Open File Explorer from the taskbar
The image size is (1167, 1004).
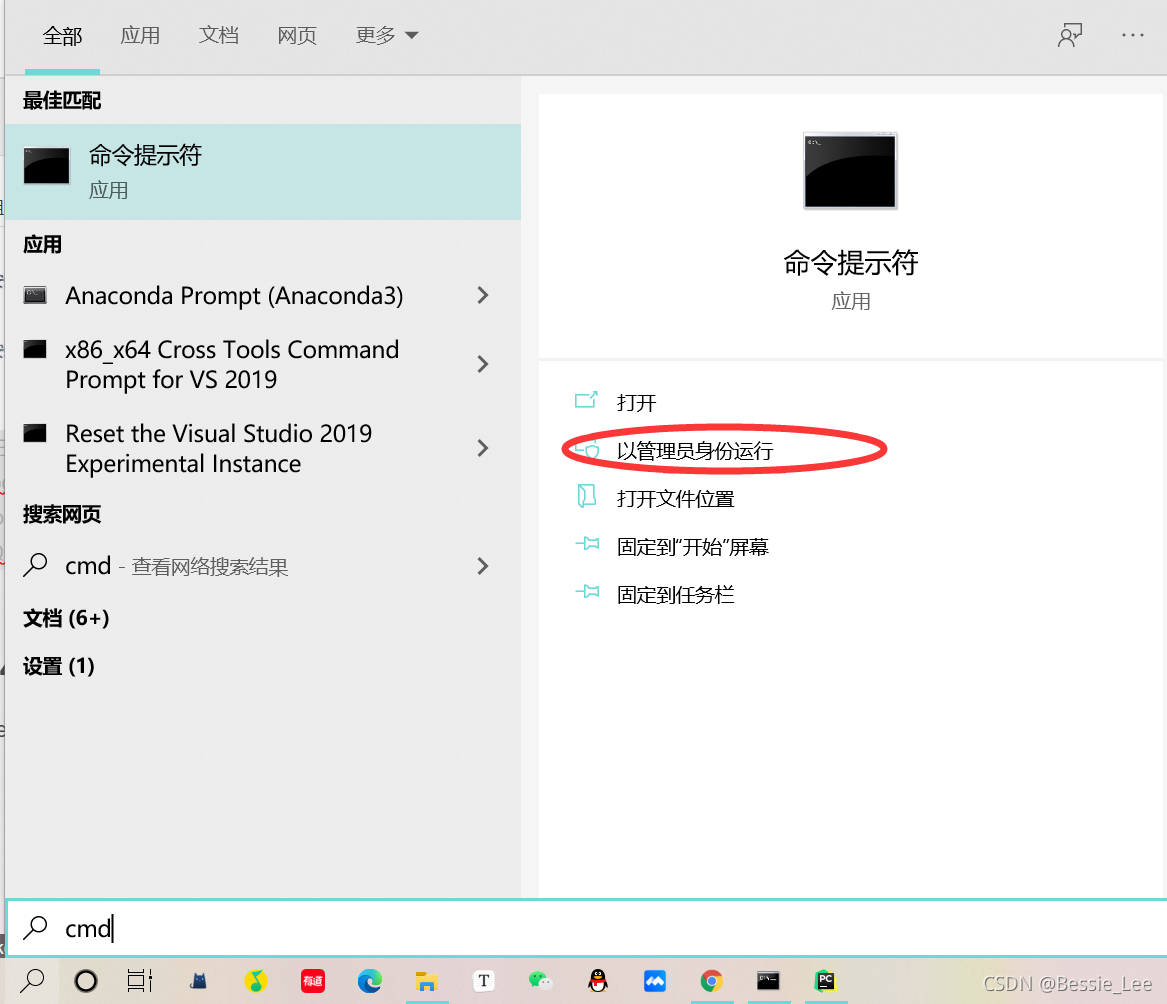(426, 981)
